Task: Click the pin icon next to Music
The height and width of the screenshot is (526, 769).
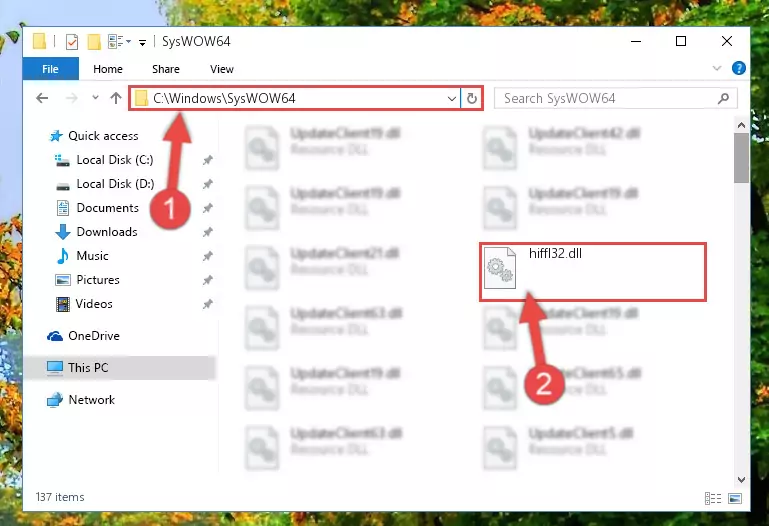Action: click(x=208, y=256)
